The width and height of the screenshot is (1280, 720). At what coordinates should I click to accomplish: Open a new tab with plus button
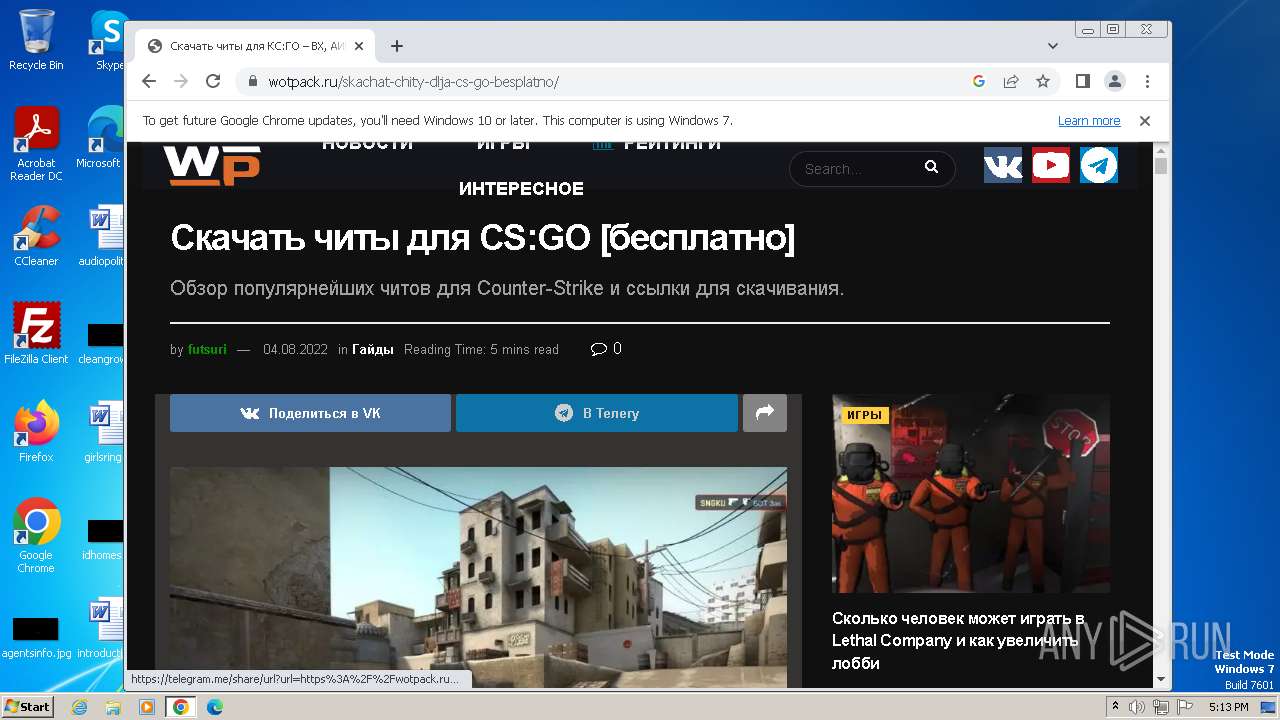pyautogui.click(x=397, y=46)
